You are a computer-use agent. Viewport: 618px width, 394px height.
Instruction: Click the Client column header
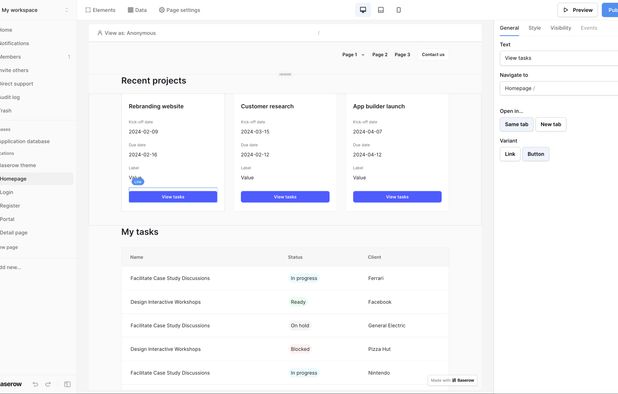click(x=374, y=257)
